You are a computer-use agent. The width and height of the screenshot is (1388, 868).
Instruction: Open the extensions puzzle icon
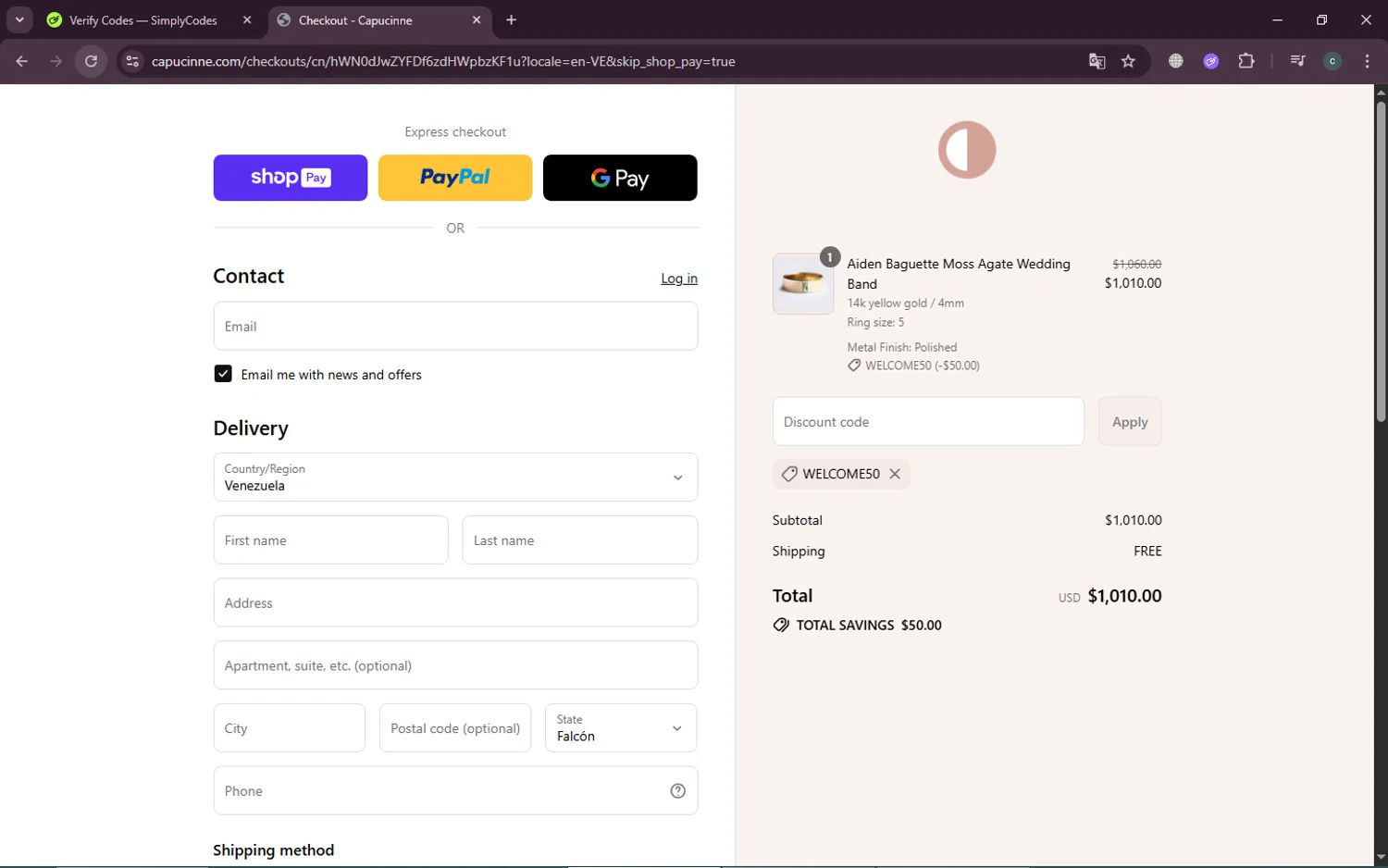coord(1246,61)
